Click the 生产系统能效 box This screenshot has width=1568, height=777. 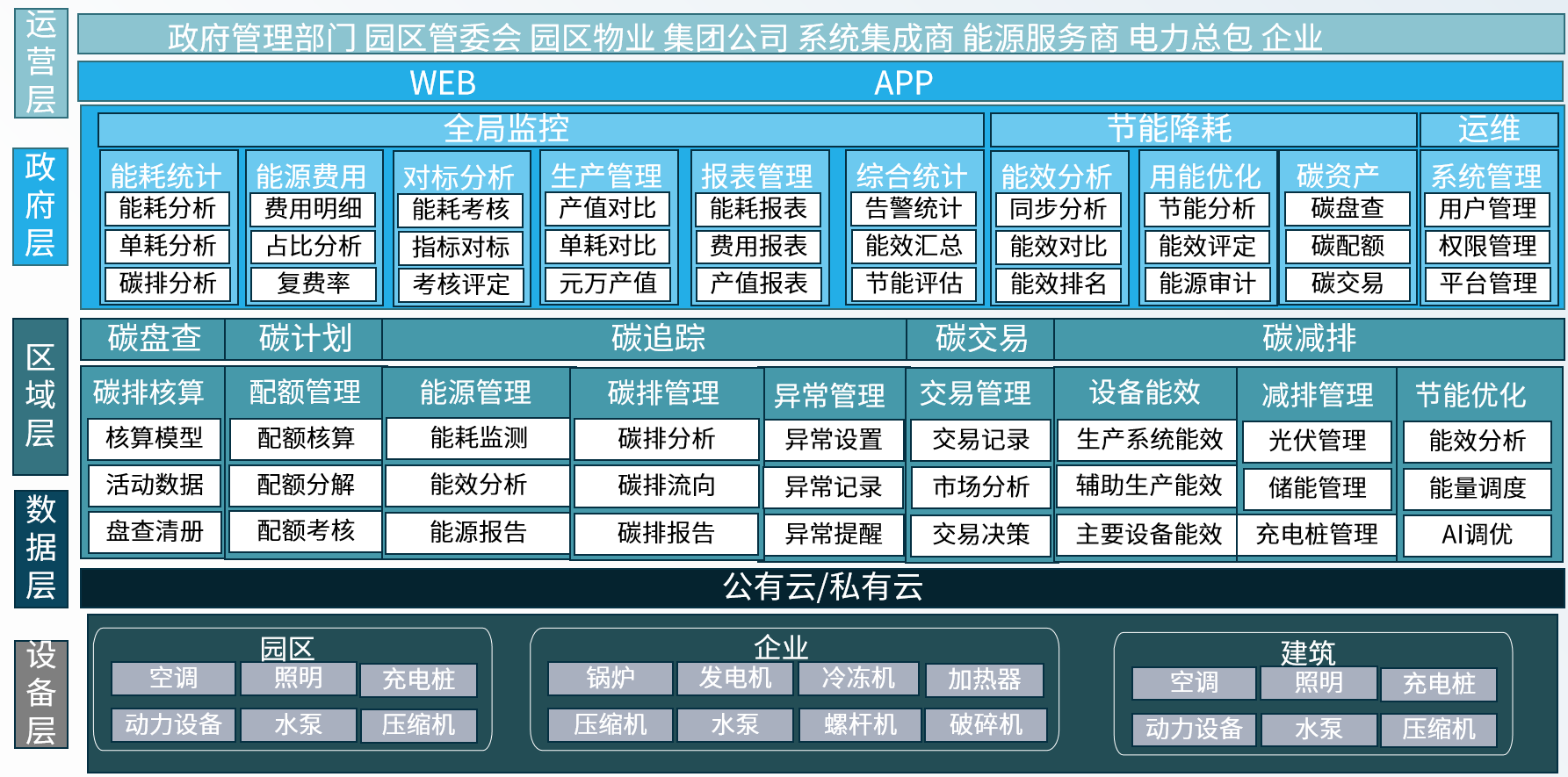coord(1148,439)
